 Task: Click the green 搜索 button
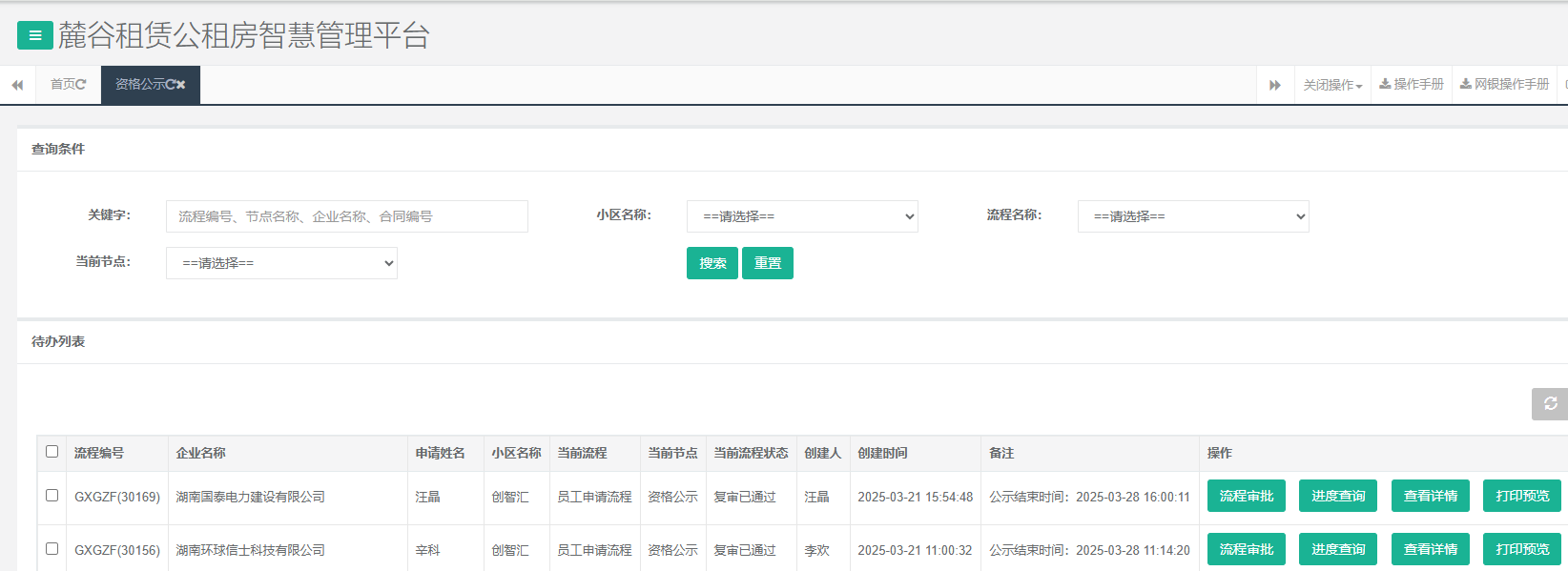pyautogui.click(x=712, y=263)
